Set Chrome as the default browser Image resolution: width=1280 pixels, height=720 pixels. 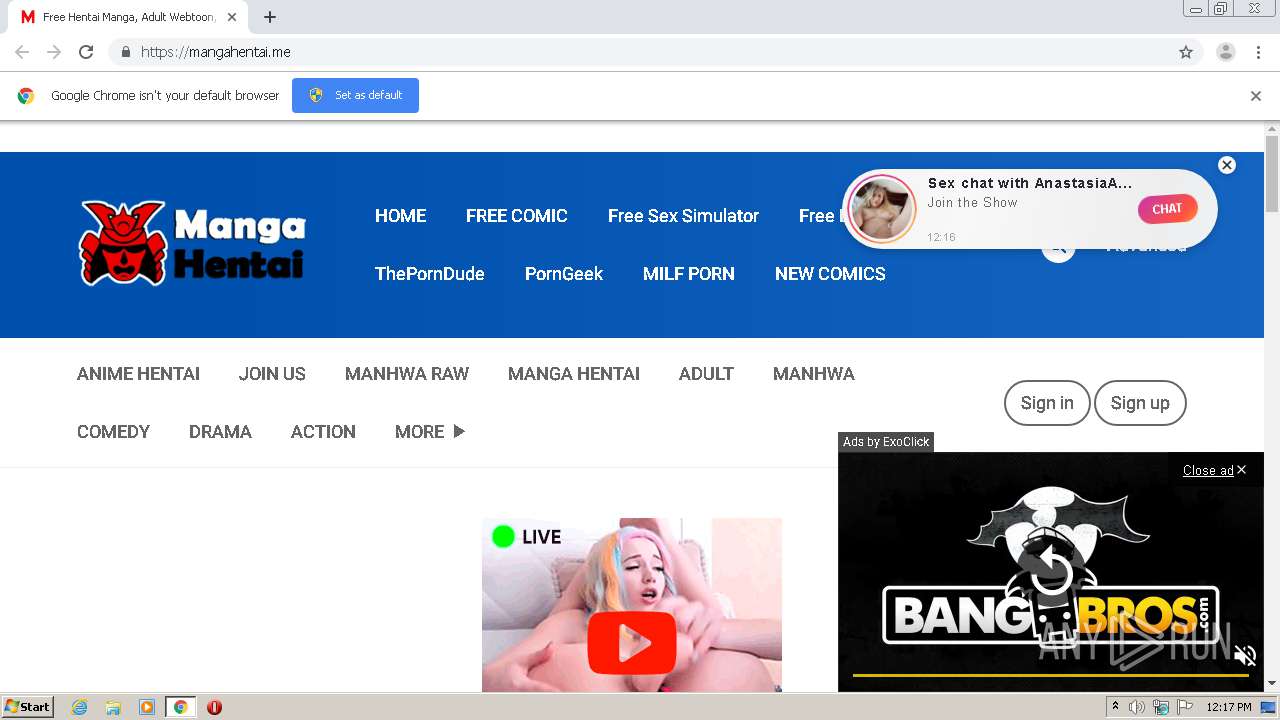click(355, 95)
